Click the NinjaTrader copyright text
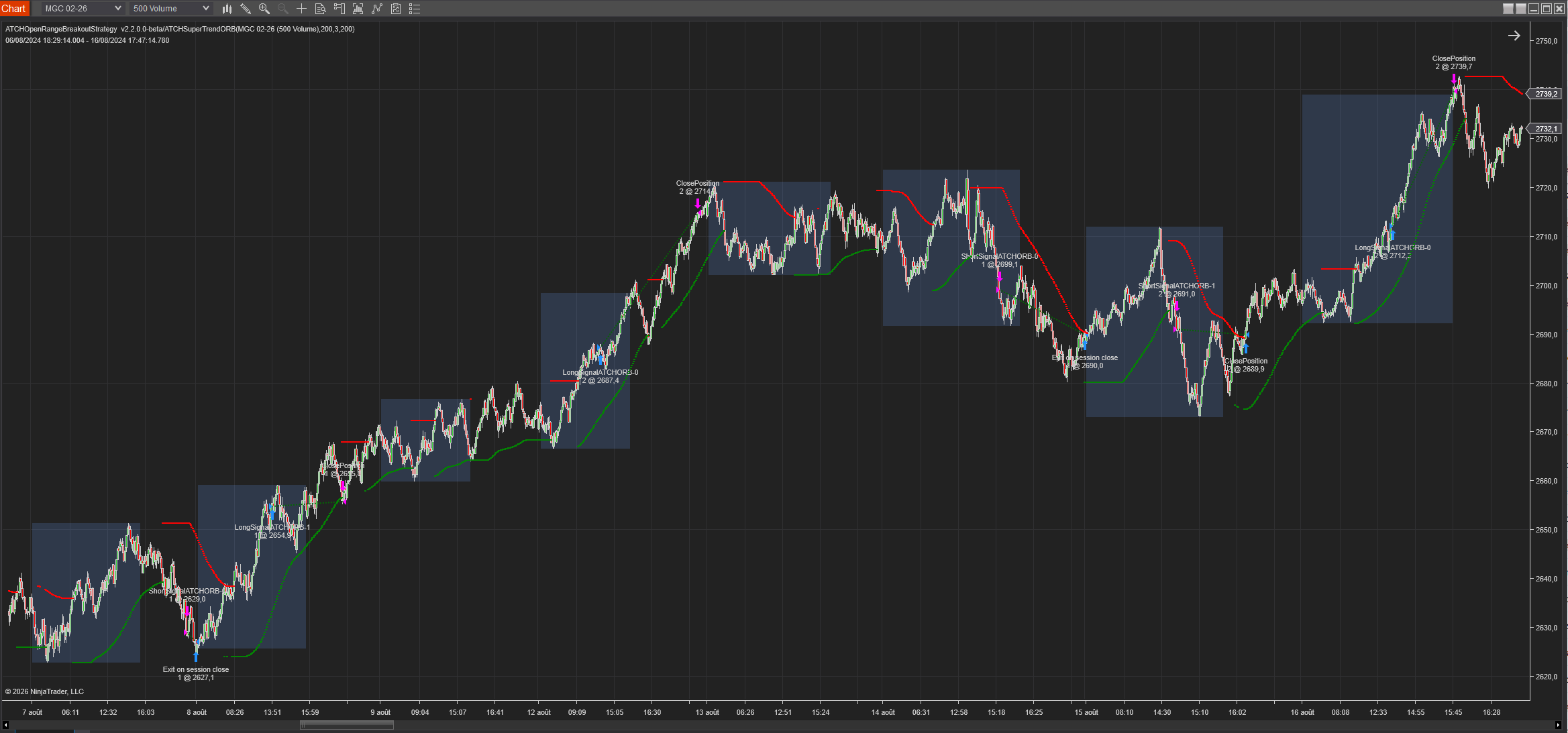The height and width of the screenshot is (733, 1568). tap(44, 691)
